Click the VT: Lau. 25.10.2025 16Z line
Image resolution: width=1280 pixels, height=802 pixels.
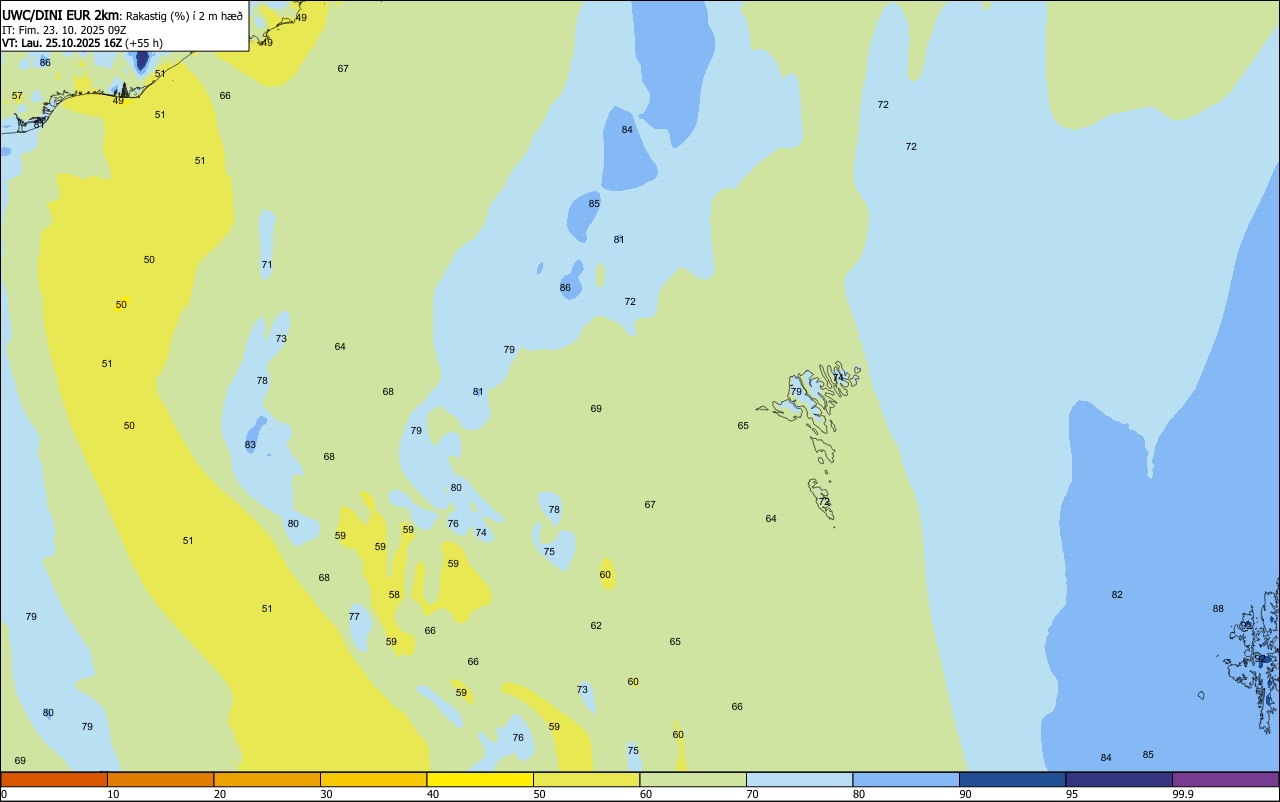click(82, 43)
